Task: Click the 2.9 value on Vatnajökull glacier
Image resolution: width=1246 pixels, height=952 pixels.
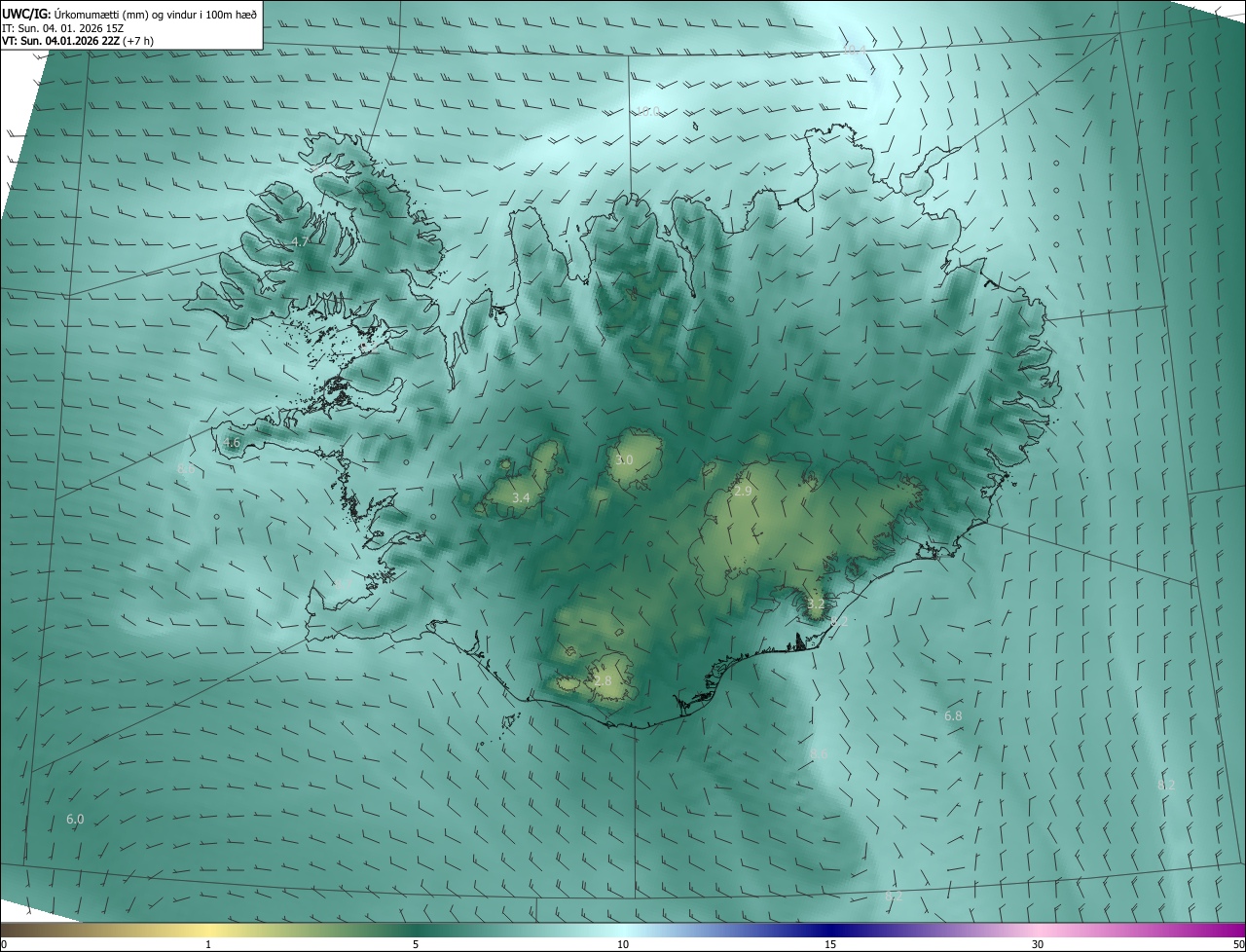Action: point(743,492)
